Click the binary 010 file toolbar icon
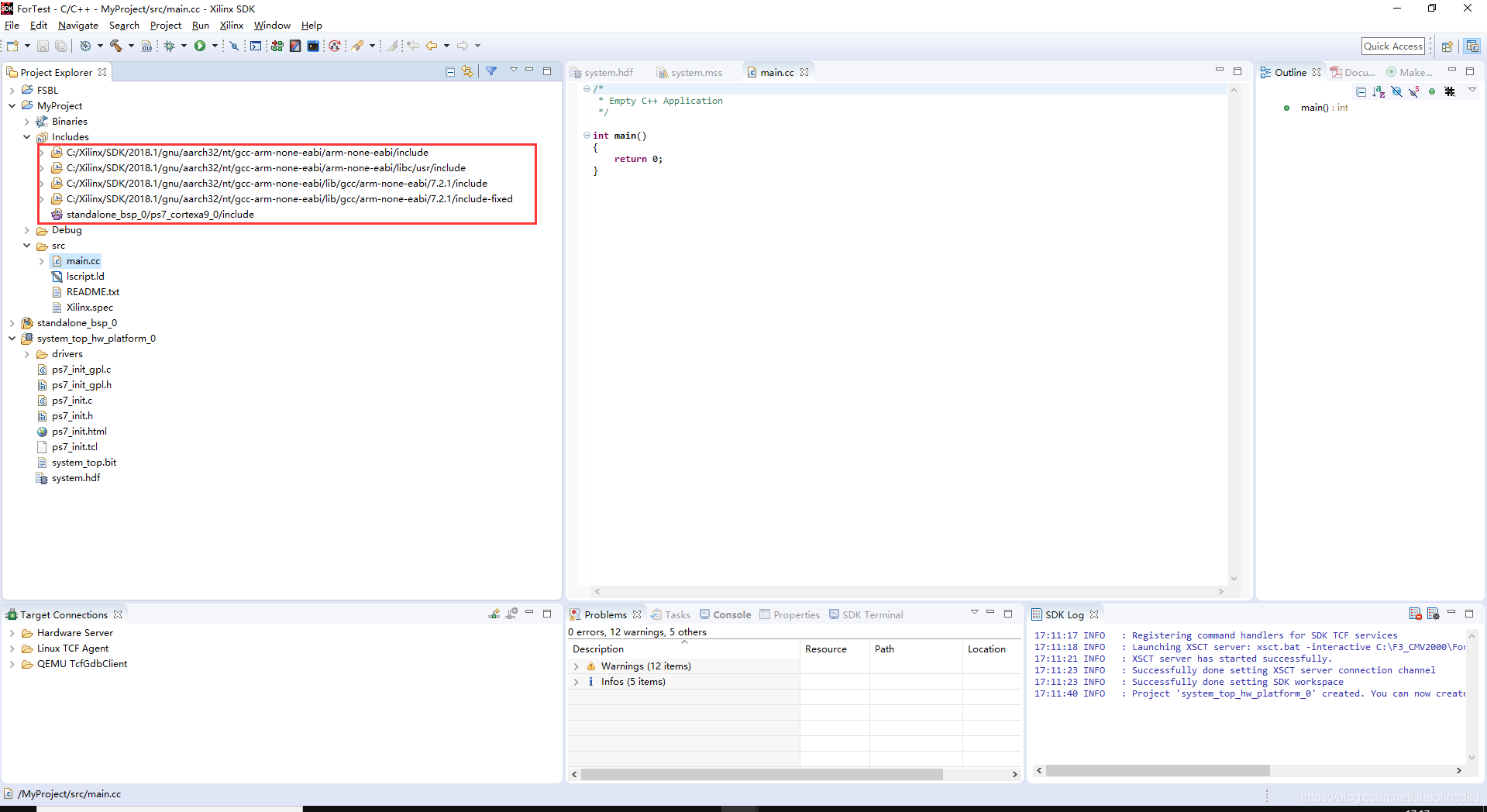 (x=146, y=46)
